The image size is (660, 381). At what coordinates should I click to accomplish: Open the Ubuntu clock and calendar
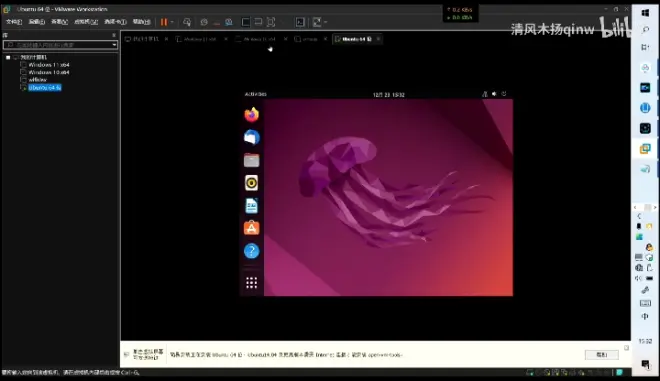tap(389, 95)
